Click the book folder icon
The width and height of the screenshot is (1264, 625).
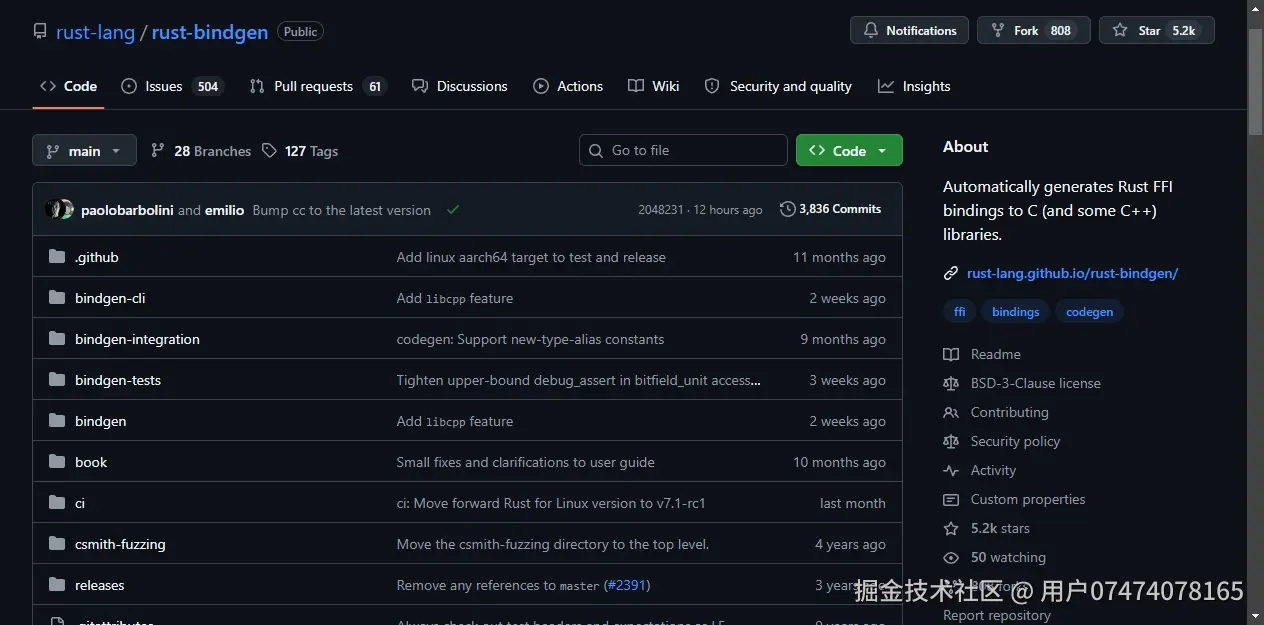pyautogui.click(x=57, y=462)
